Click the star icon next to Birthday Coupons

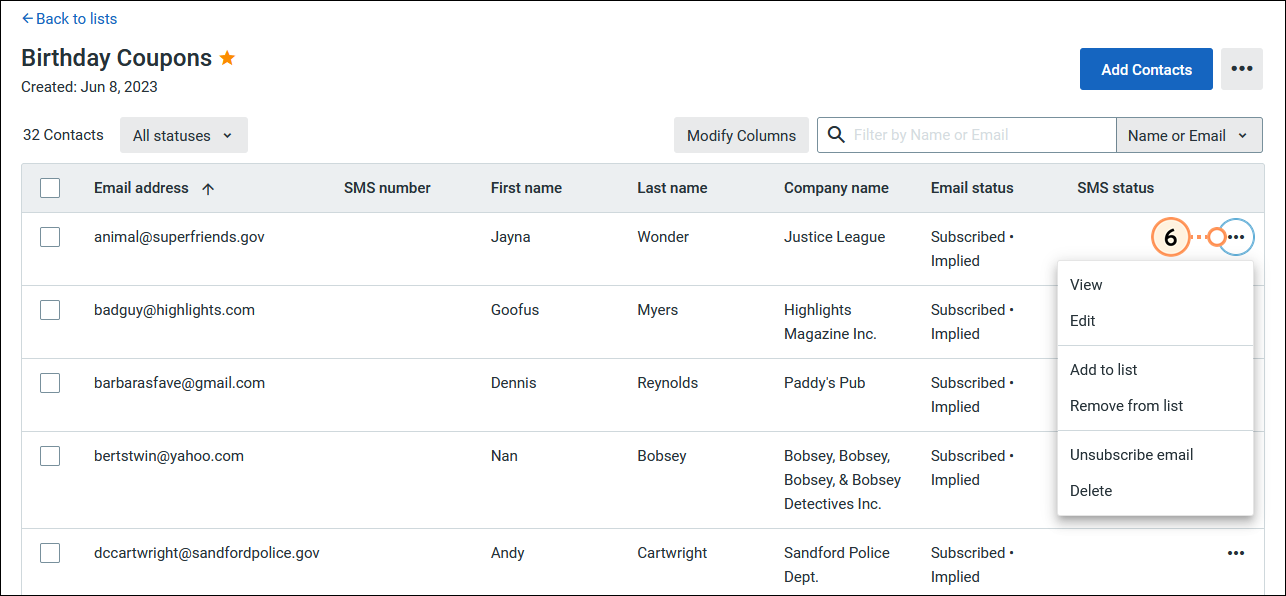click(x=227, y=57)
